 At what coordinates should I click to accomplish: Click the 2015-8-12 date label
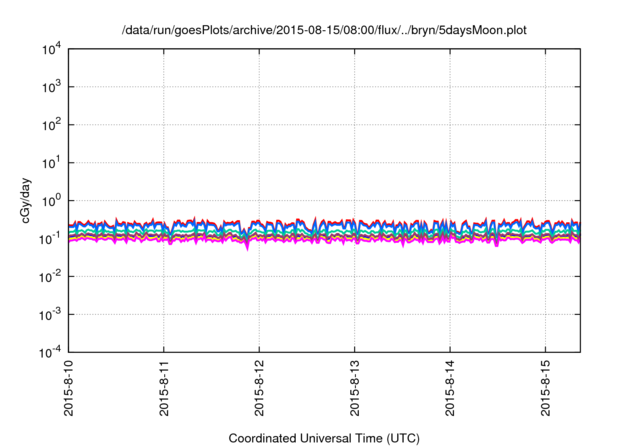tap(259, 388)
